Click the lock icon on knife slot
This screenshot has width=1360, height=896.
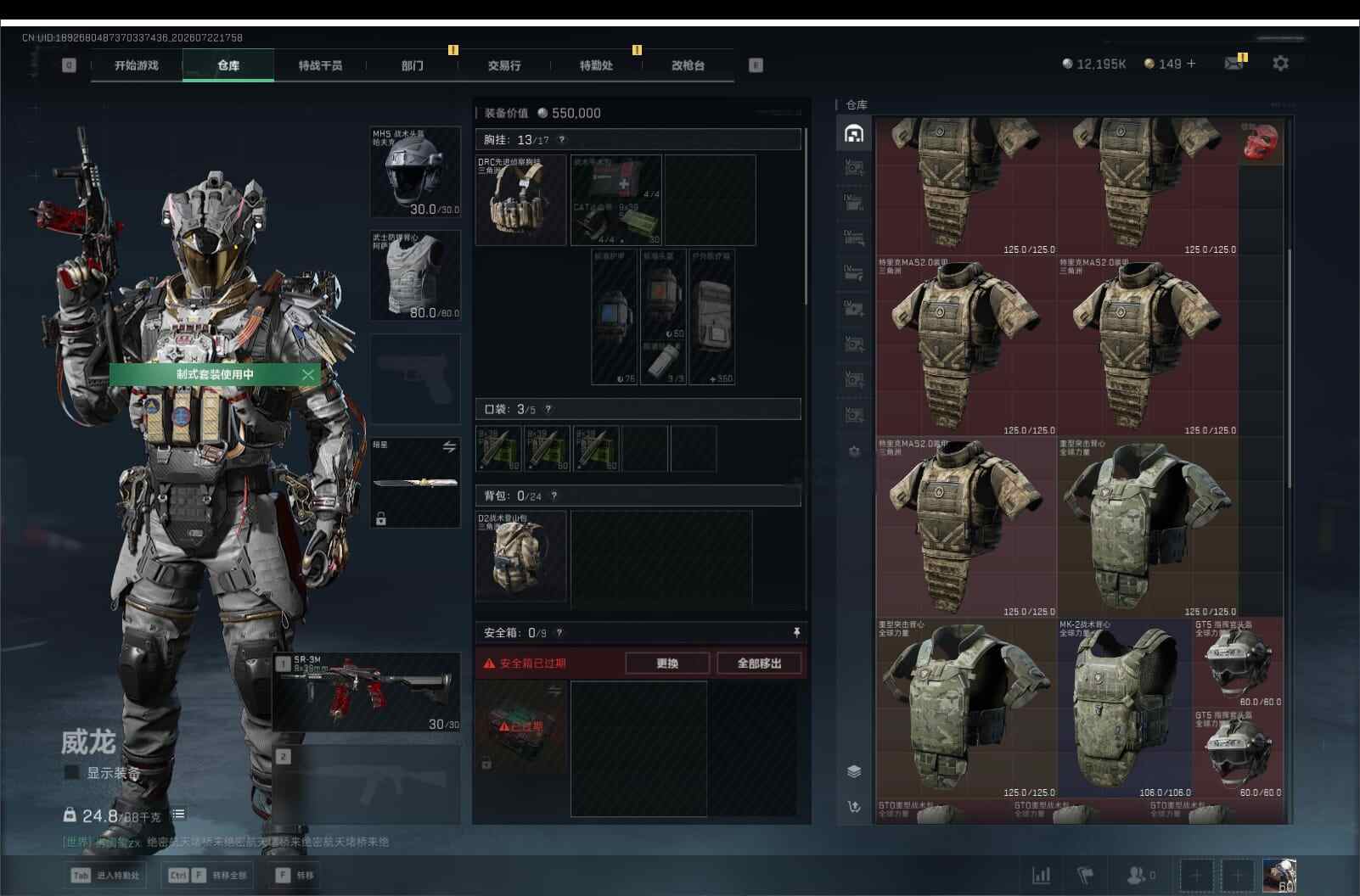pos(381,518)
